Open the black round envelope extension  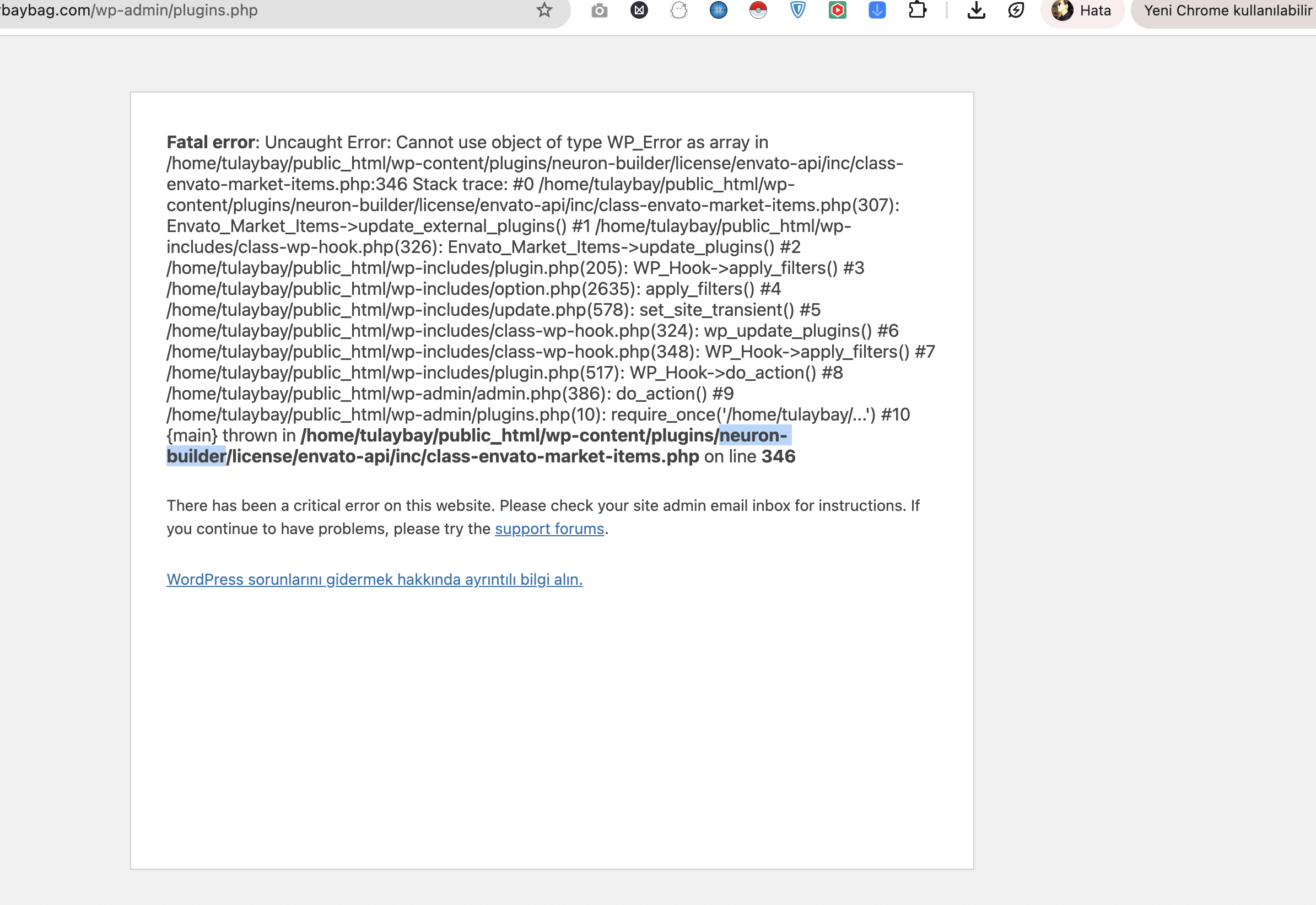pos(639,10)
